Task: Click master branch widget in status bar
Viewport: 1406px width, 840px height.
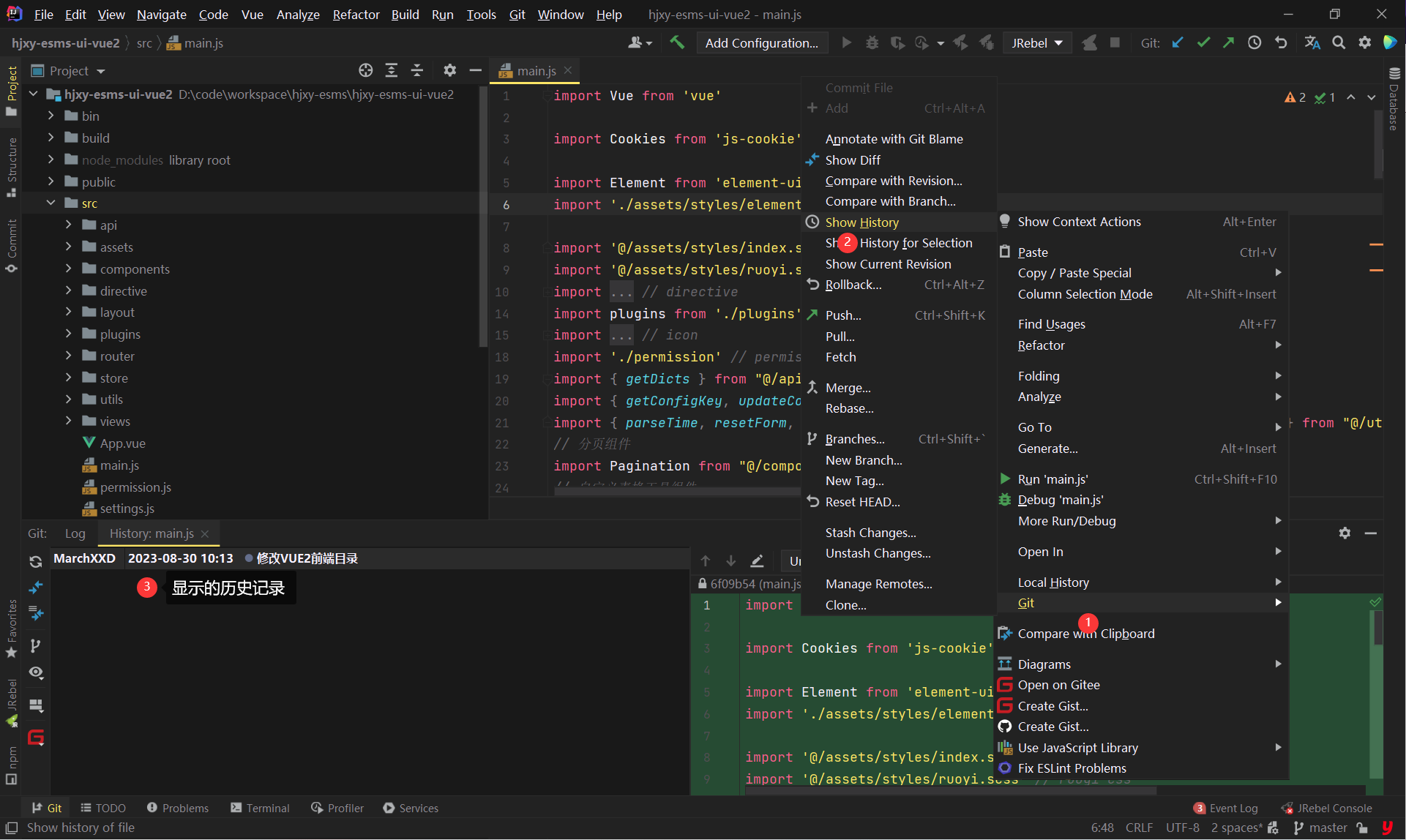Action: [1320, 828]
